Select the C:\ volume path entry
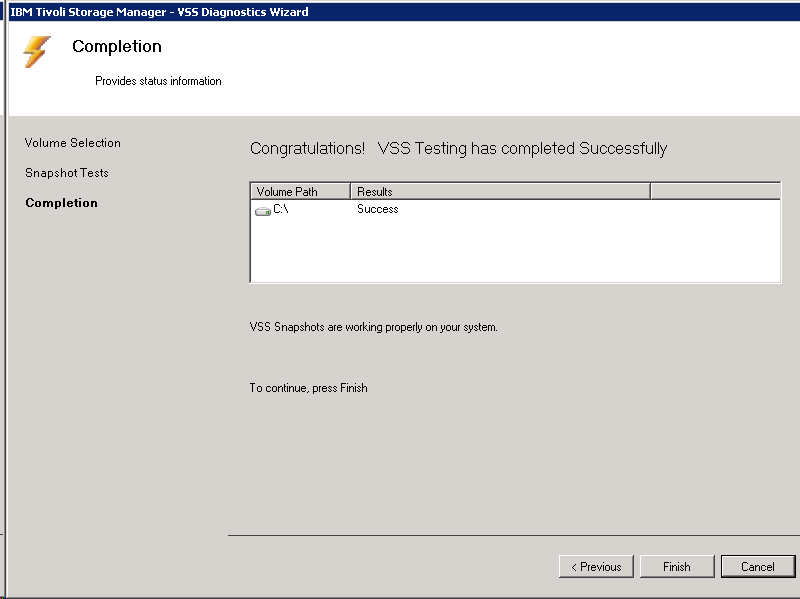Image resolution: width=800 pixels, height=599 pixels. (x=281, y=210)
